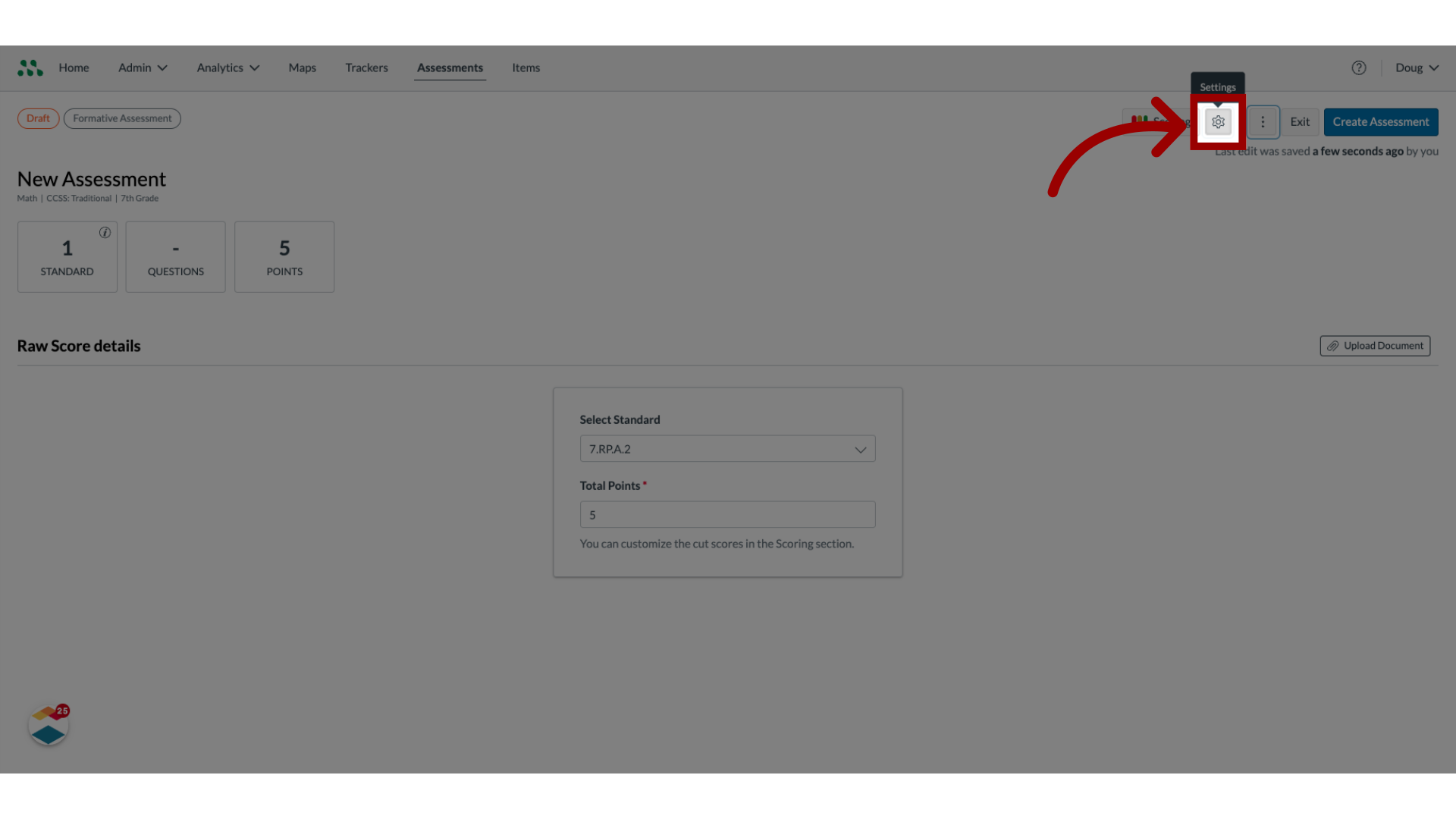The image size is (1456, 819).
Task: Click the Create Assessment button
Action: [1380, 121]
